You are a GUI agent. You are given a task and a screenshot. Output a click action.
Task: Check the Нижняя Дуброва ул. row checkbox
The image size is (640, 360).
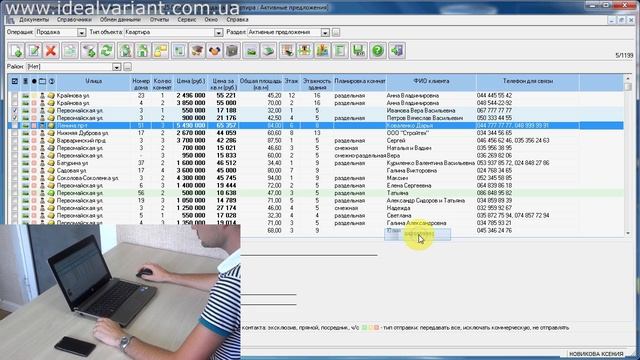[15, 133]
